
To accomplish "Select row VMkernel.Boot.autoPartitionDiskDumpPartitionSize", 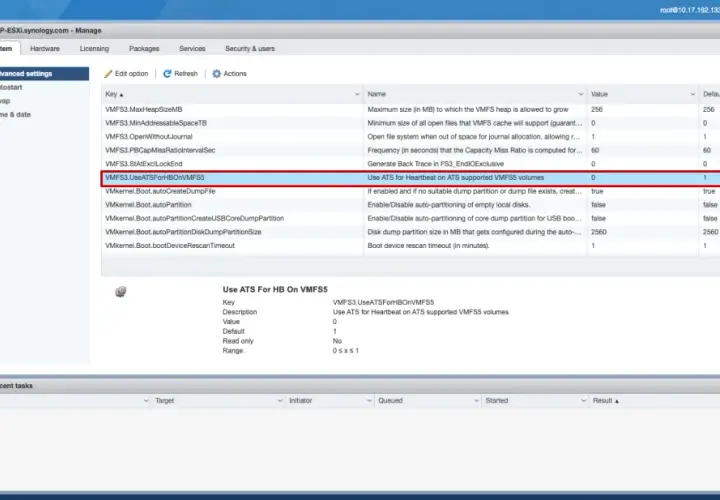I will pyautogui.click(x=411, y=232).
